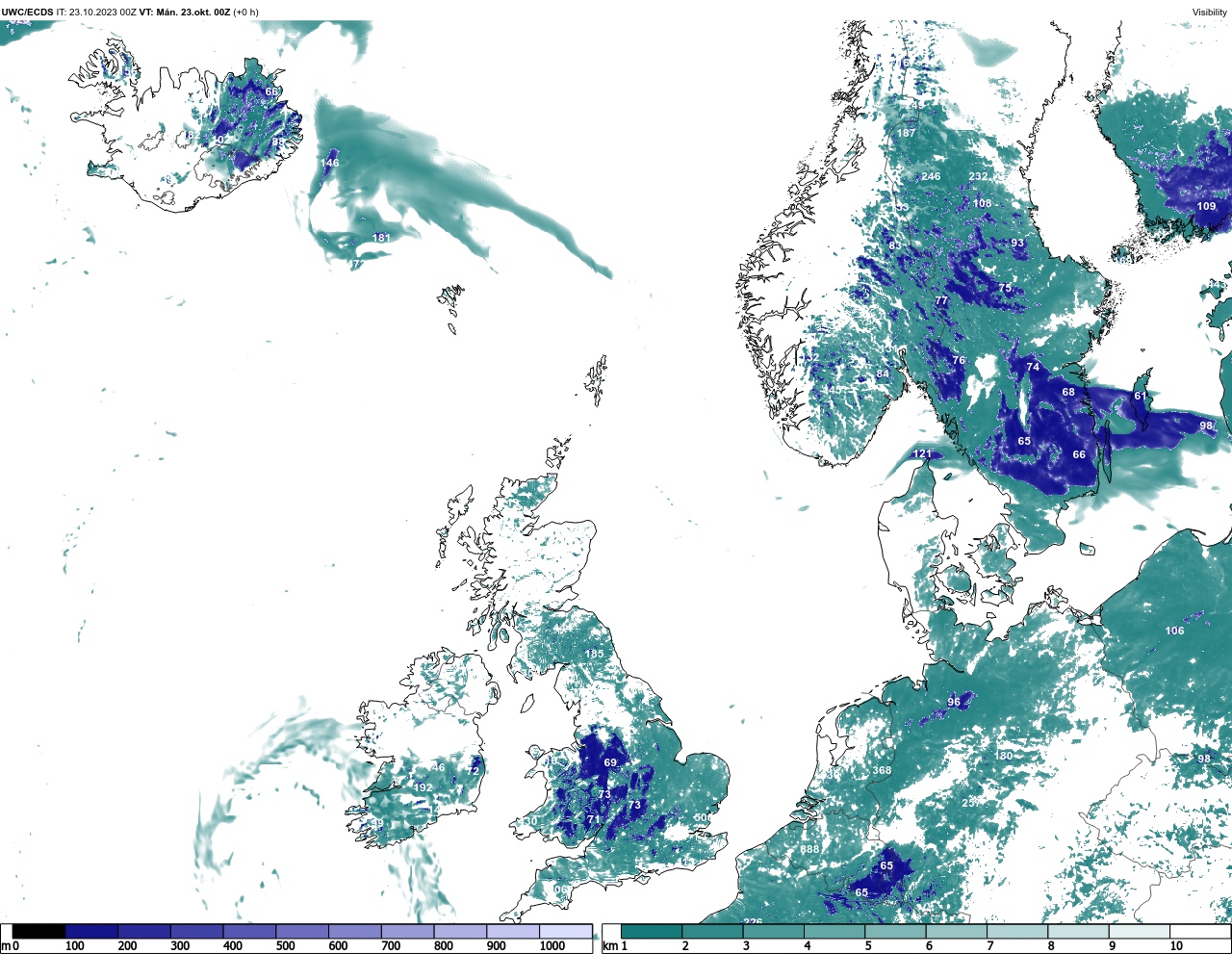Click the '84' value over southern Norway
The width and height of the screenshot is (1232, 954).
(x=883, y=374)
